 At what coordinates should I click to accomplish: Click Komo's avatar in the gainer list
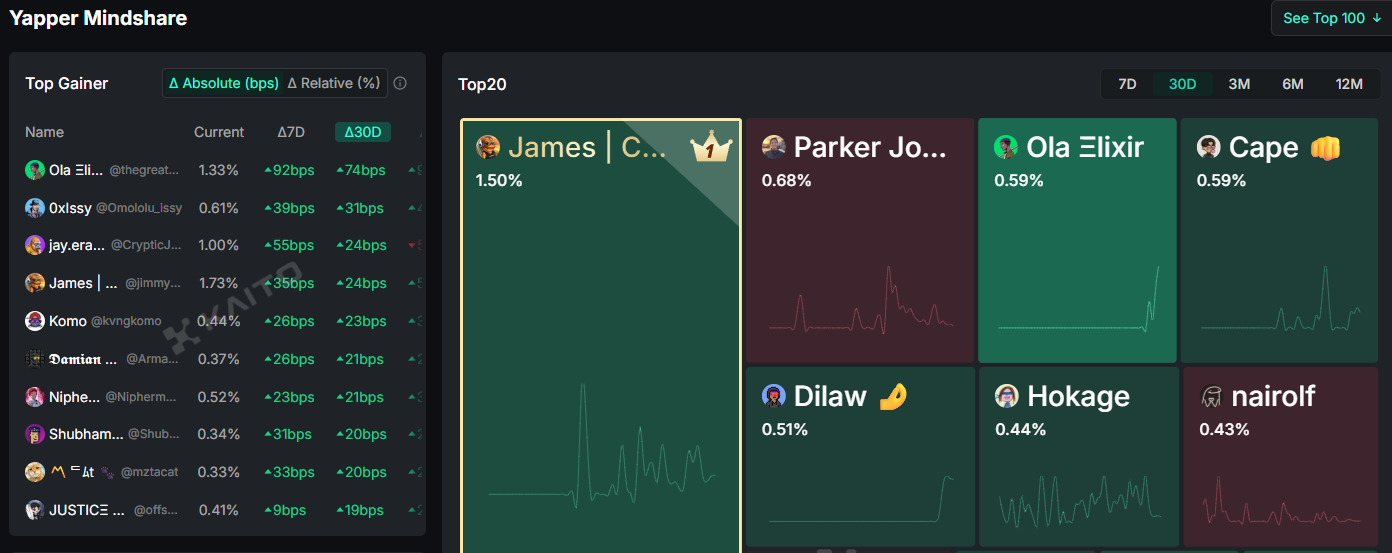tap(35, 321)
